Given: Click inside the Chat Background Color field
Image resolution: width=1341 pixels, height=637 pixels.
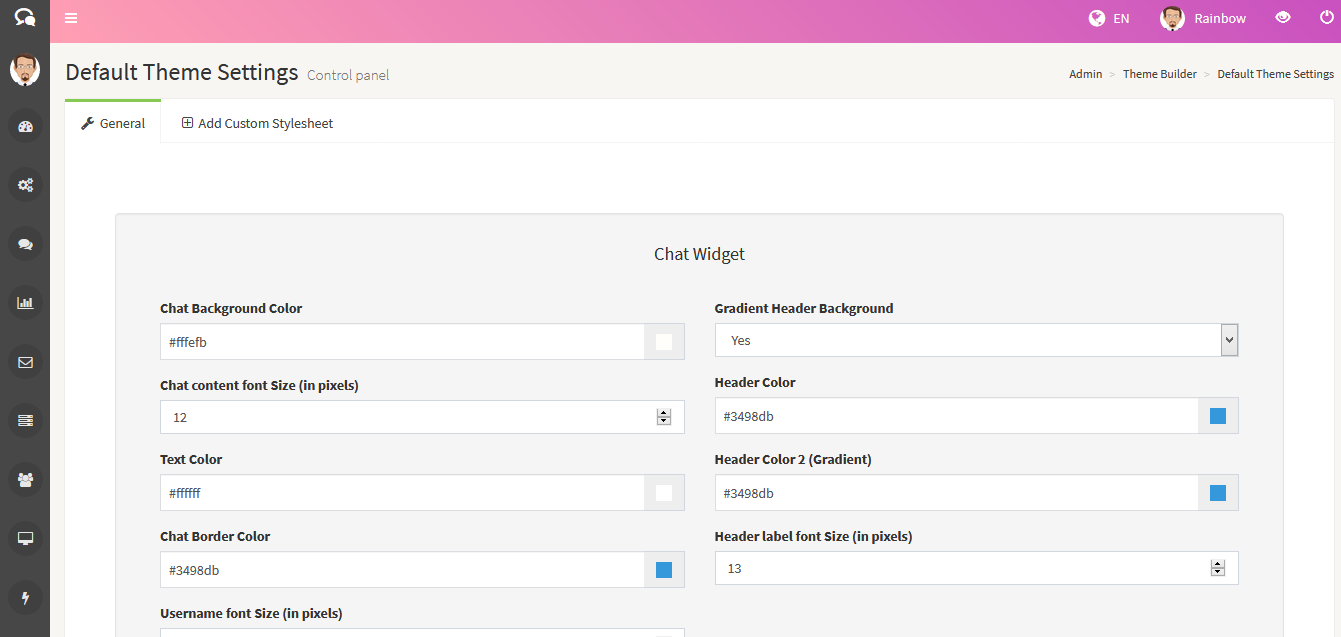Looking at the screenshot, I should tap(400, 341).
